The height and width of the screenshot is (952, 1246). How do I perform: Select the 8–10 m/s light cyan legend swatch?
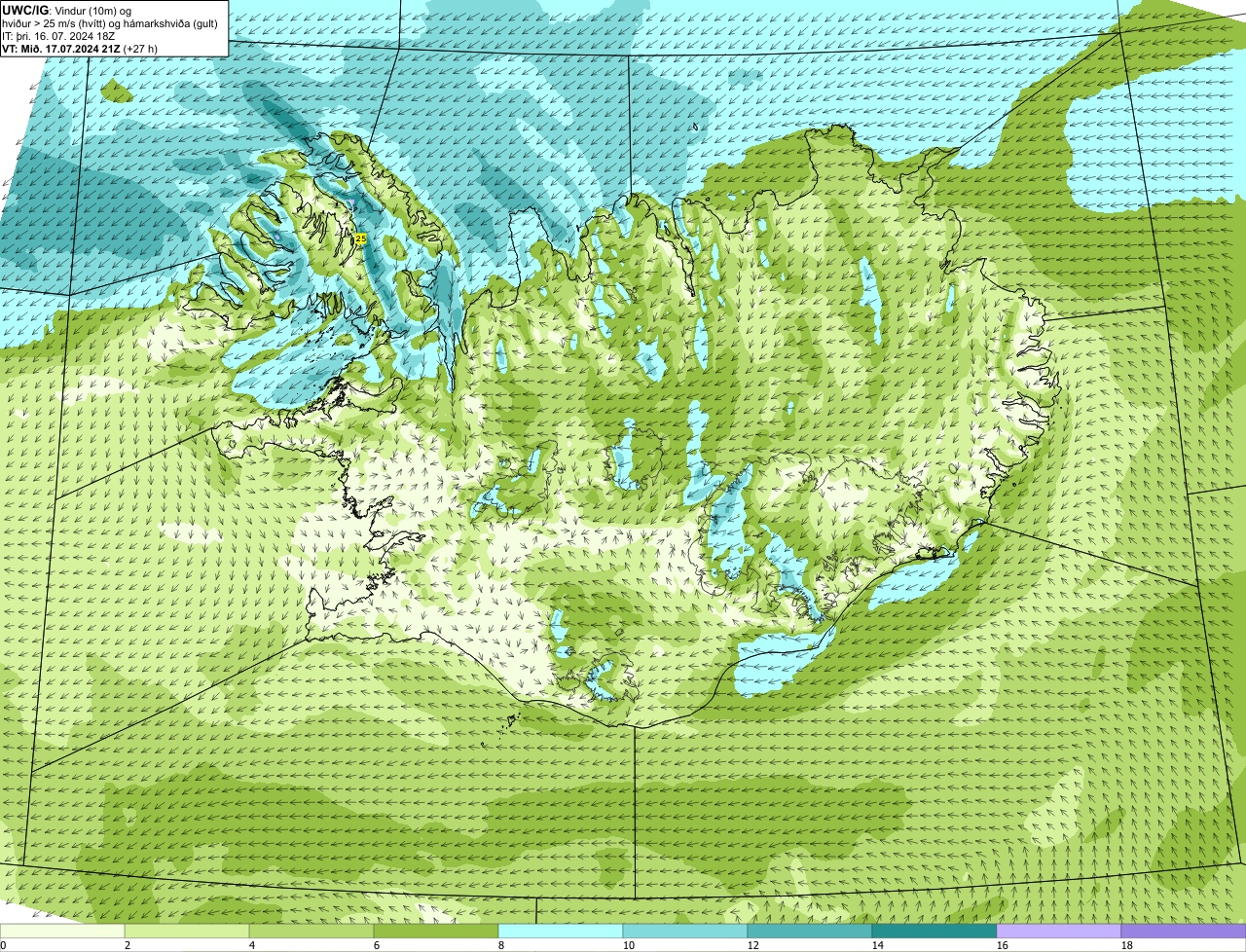(x=561, y=932)
